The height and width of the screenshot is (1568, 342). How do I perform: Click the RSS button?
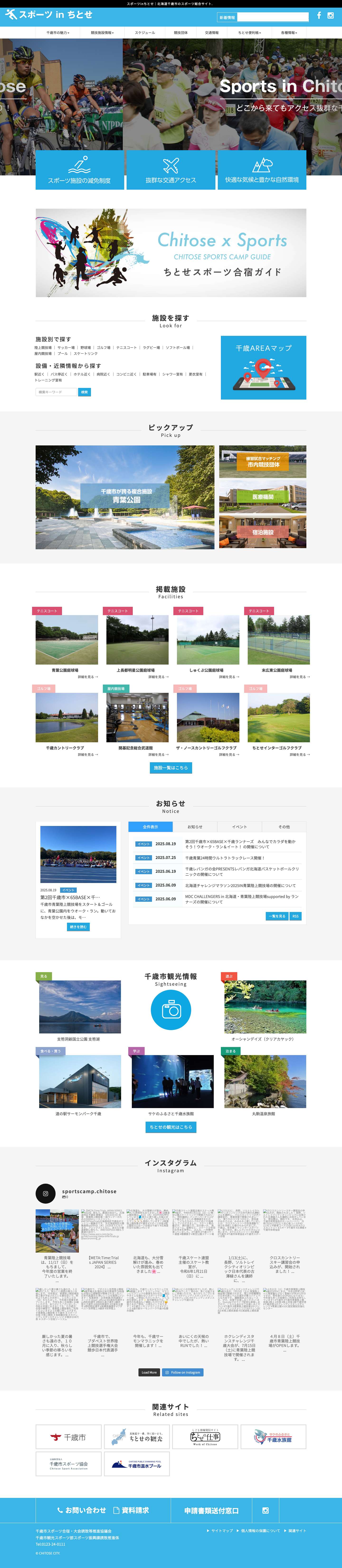point(295,916)
